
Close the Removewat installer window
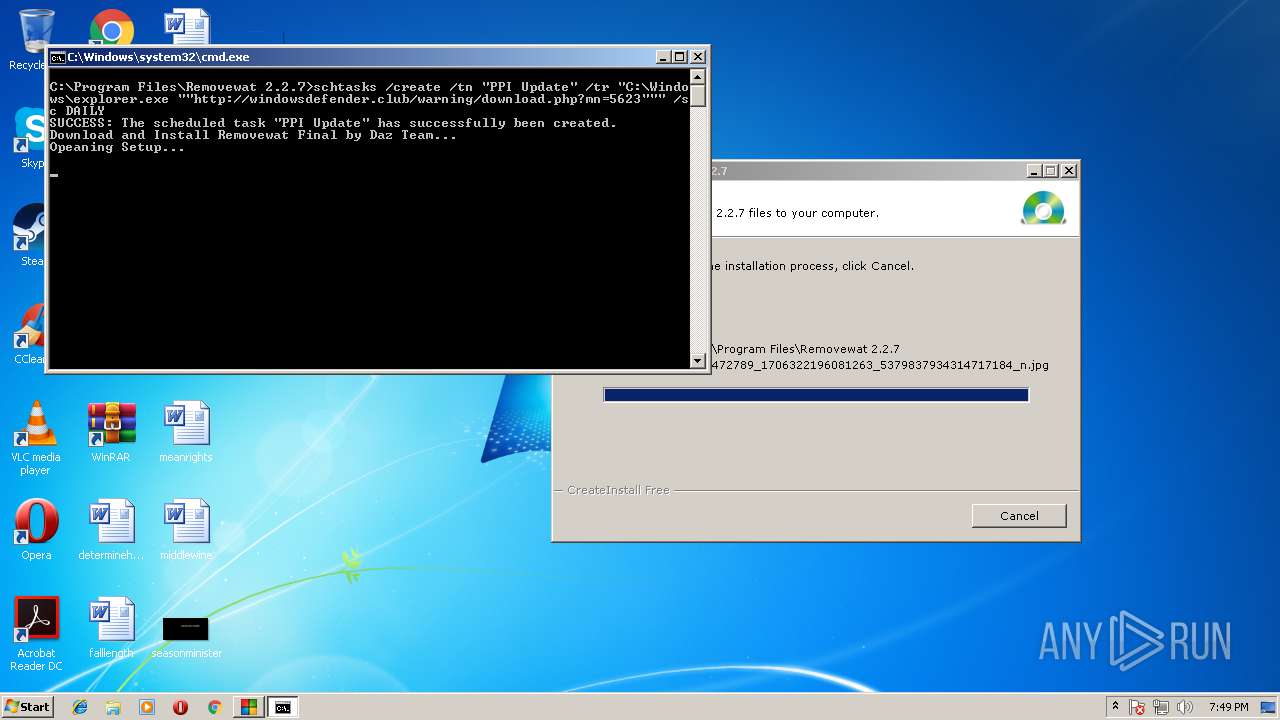pyautogui.click(x=1069, y=171)
